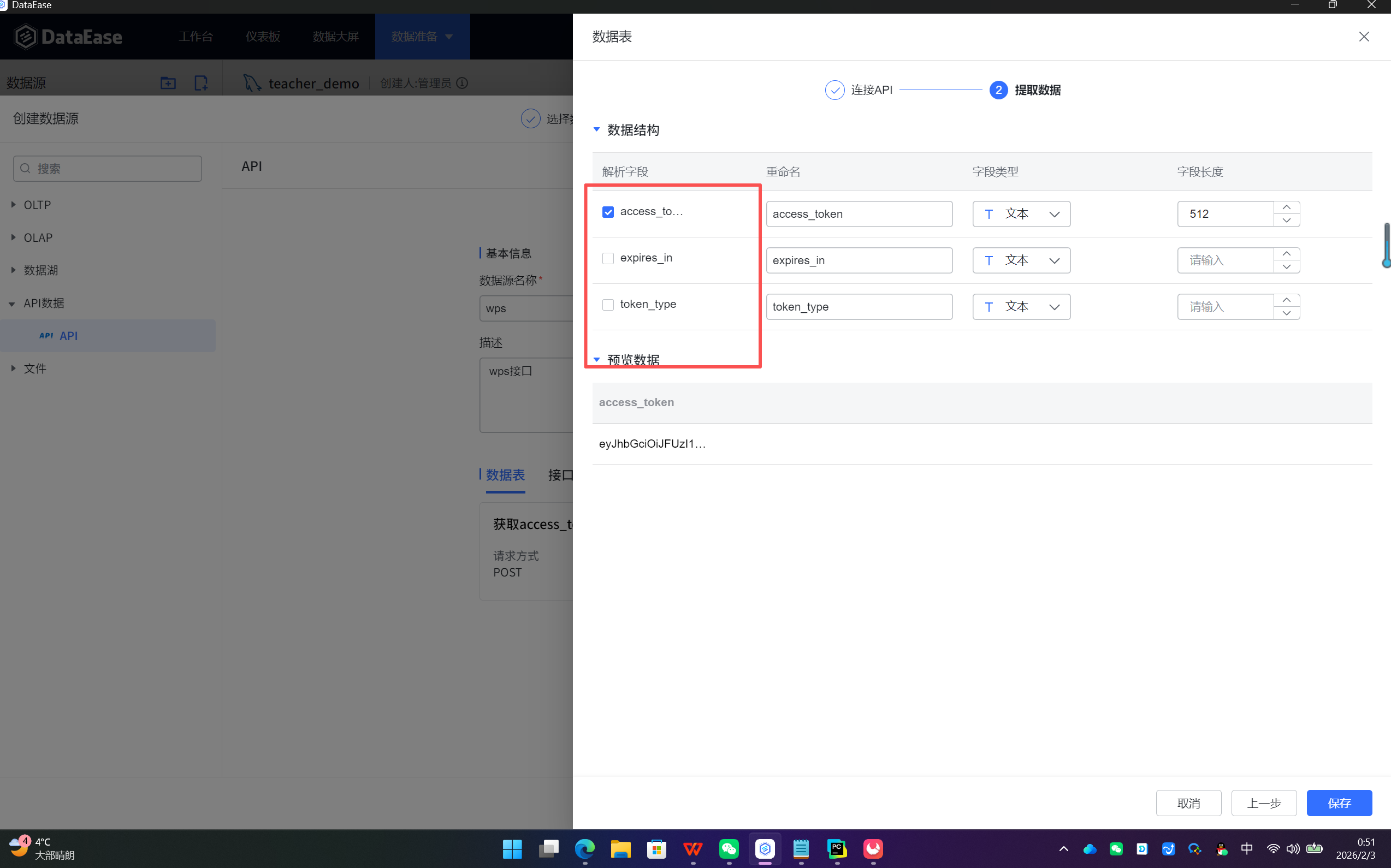Open the field type dropdown for expires_in

pyautogui.click(x=1021, y=260)
